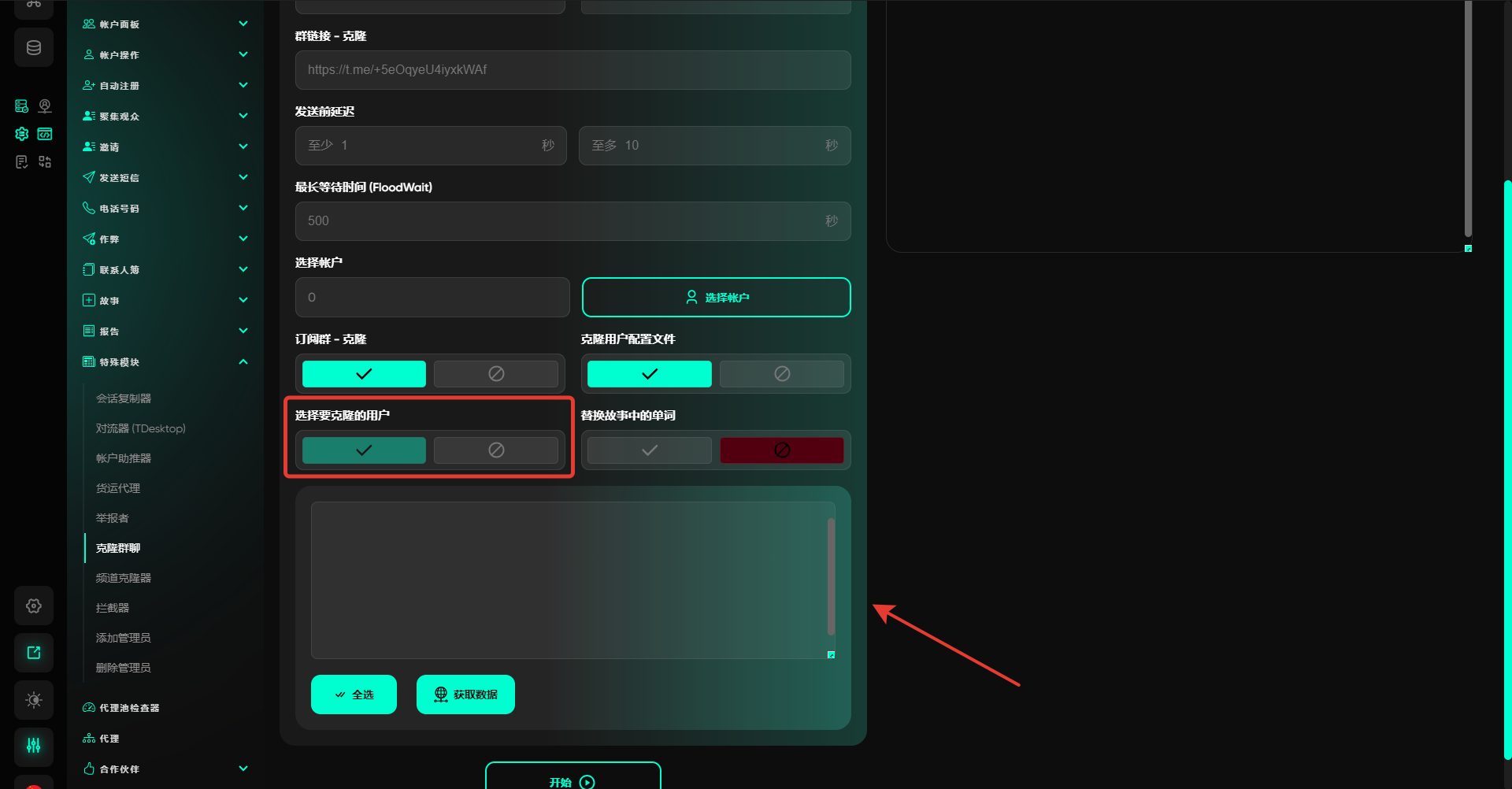1512x789 pixels.
Task: Enable 订阅群 - 克隆 with checkmark toggle
Action: (364, 374)
